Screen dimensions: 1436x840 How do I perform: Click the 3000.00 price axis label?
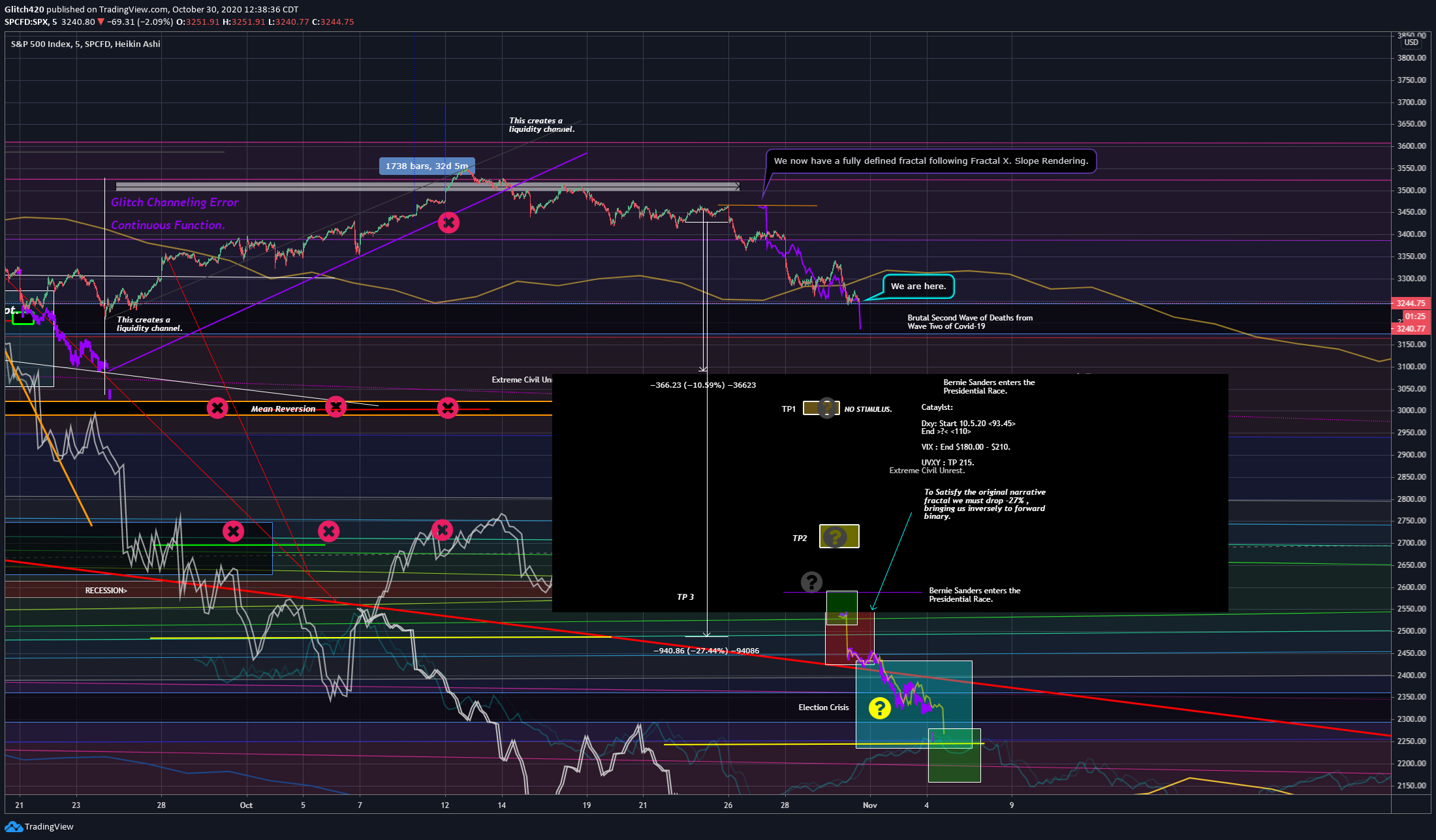[1411, 410]
